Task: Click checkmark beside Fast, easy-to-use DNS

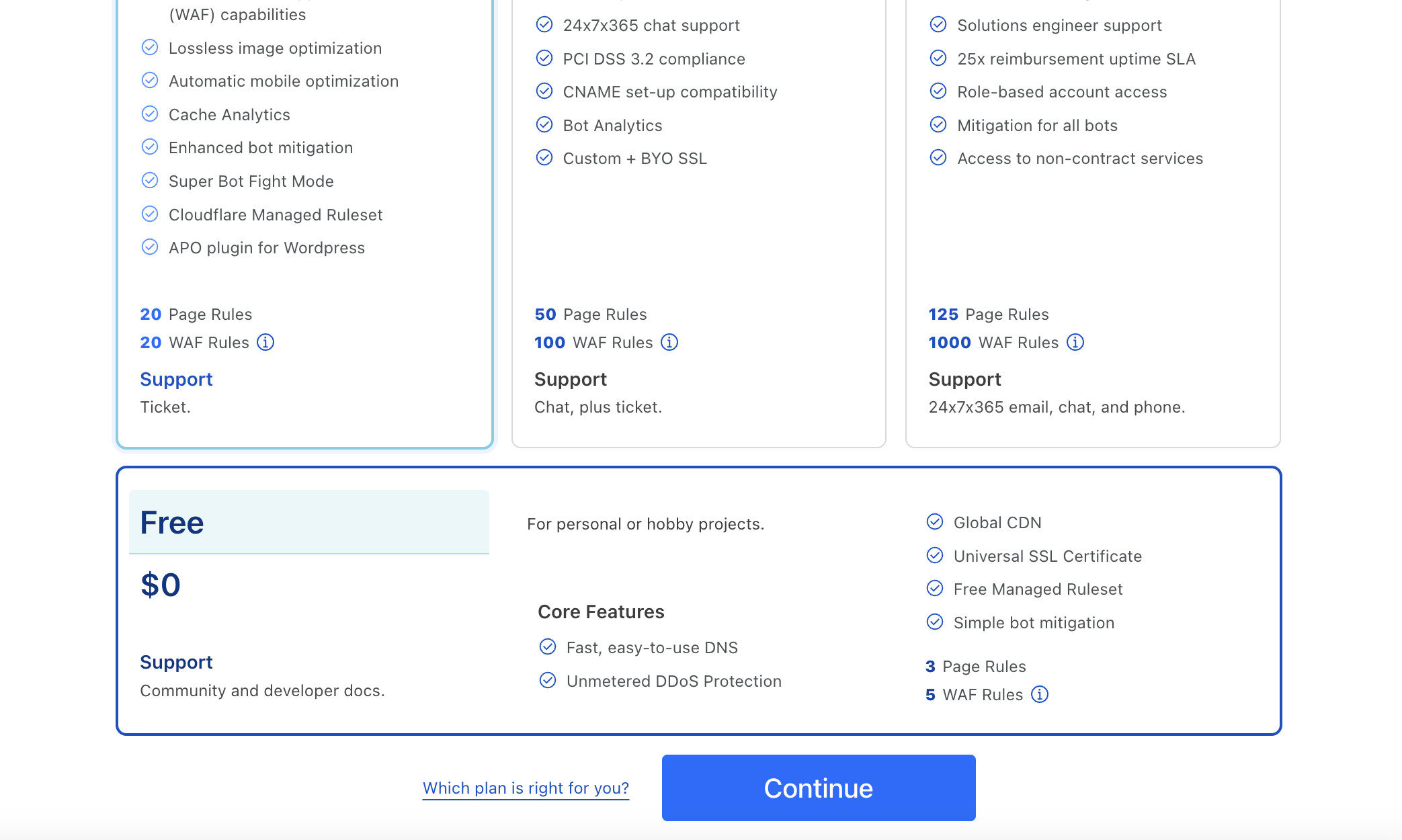Action: (548, 647)
